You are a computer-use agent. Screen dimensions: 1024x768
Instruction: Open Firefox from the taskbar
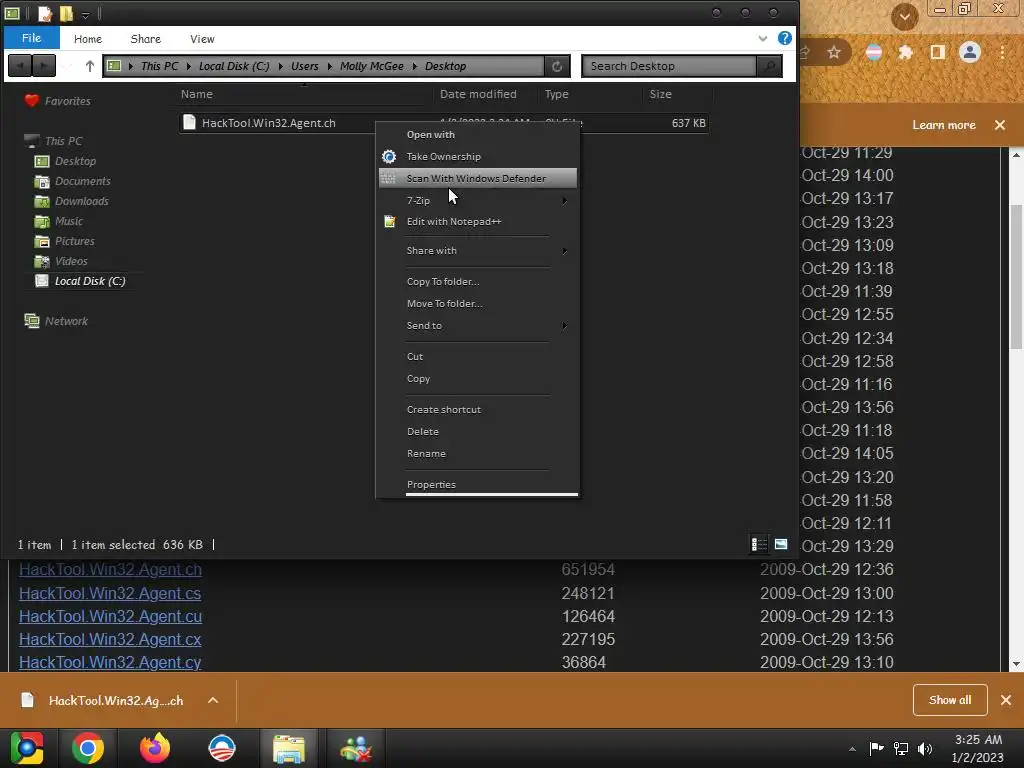click(155, 748)
